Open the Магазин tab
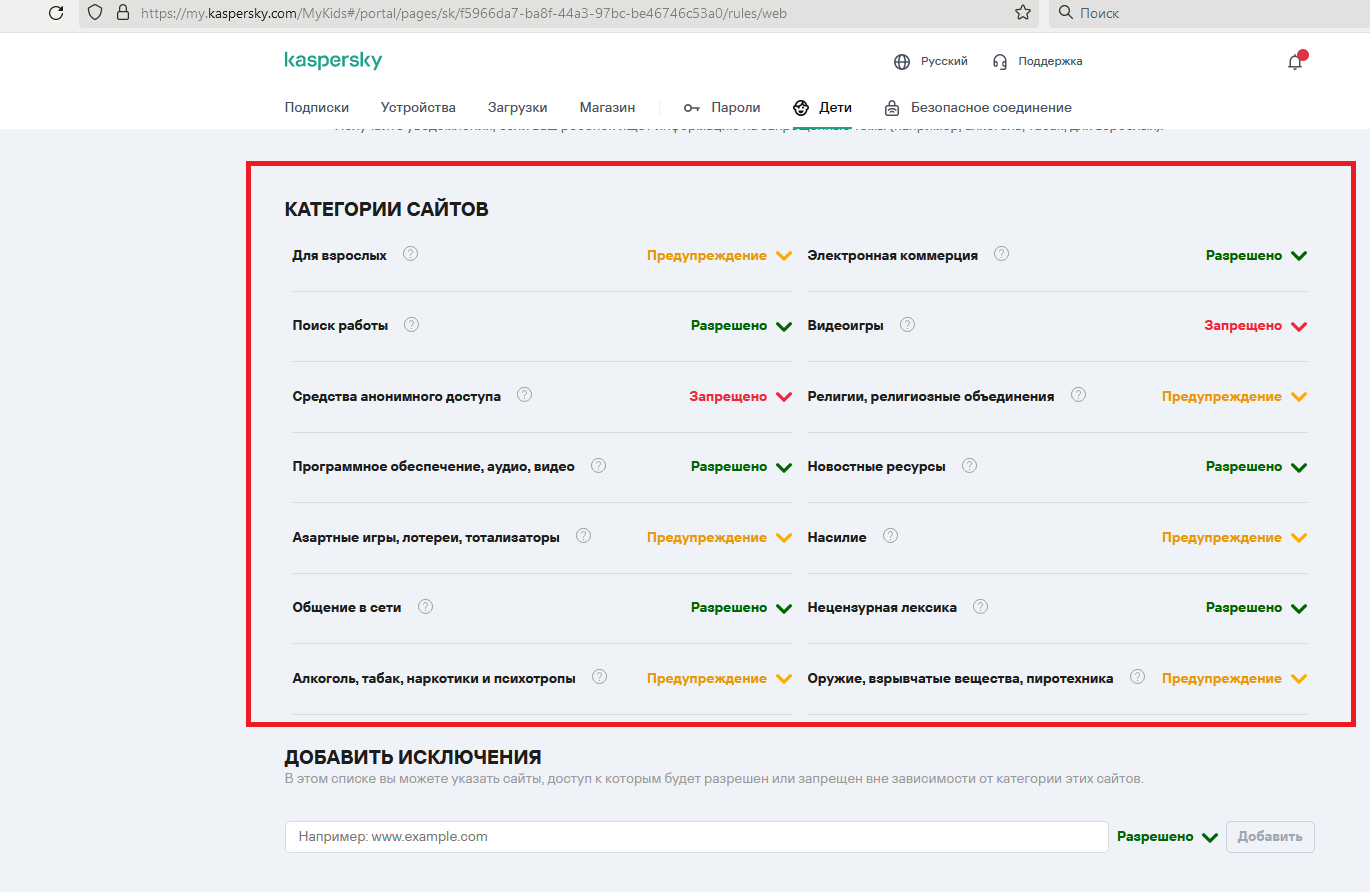Viewport: 1370px width, 892px height. tap(607, 107)
